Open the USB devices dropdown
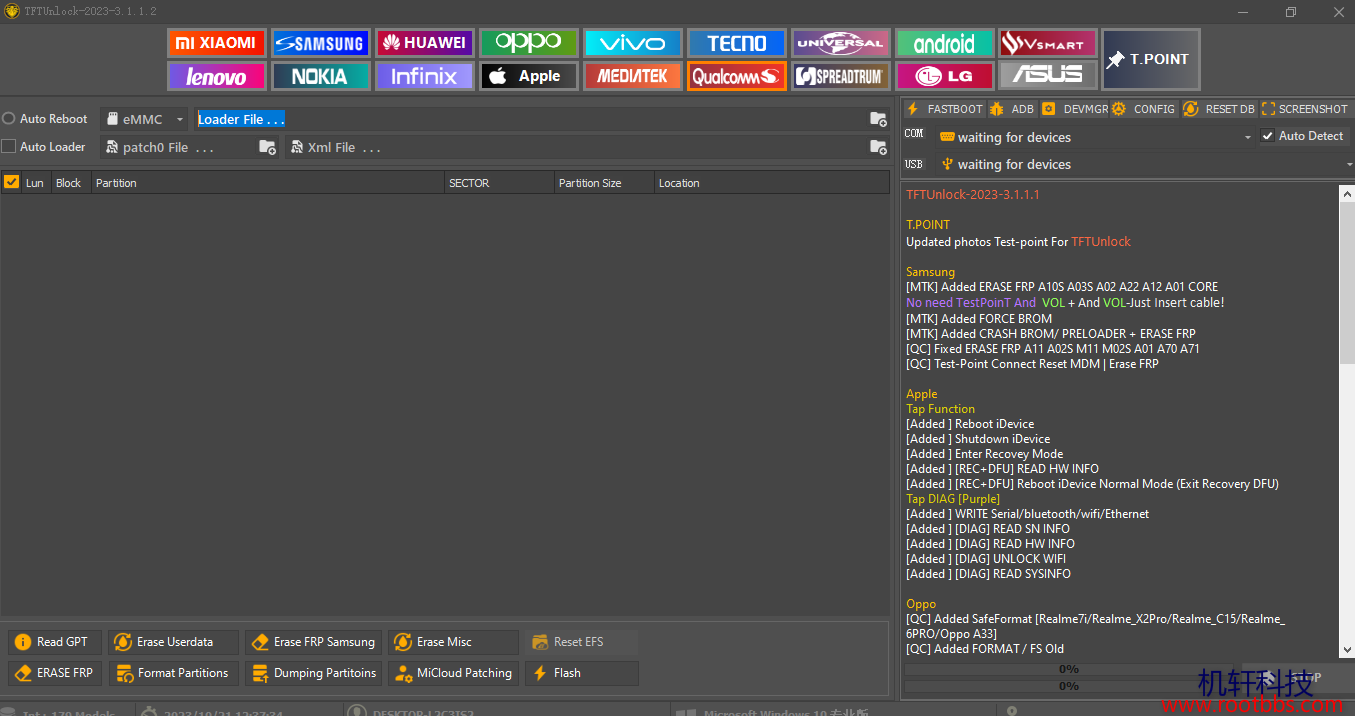The width and height of the screenshot is (1355, 716). click(1143, 164)
